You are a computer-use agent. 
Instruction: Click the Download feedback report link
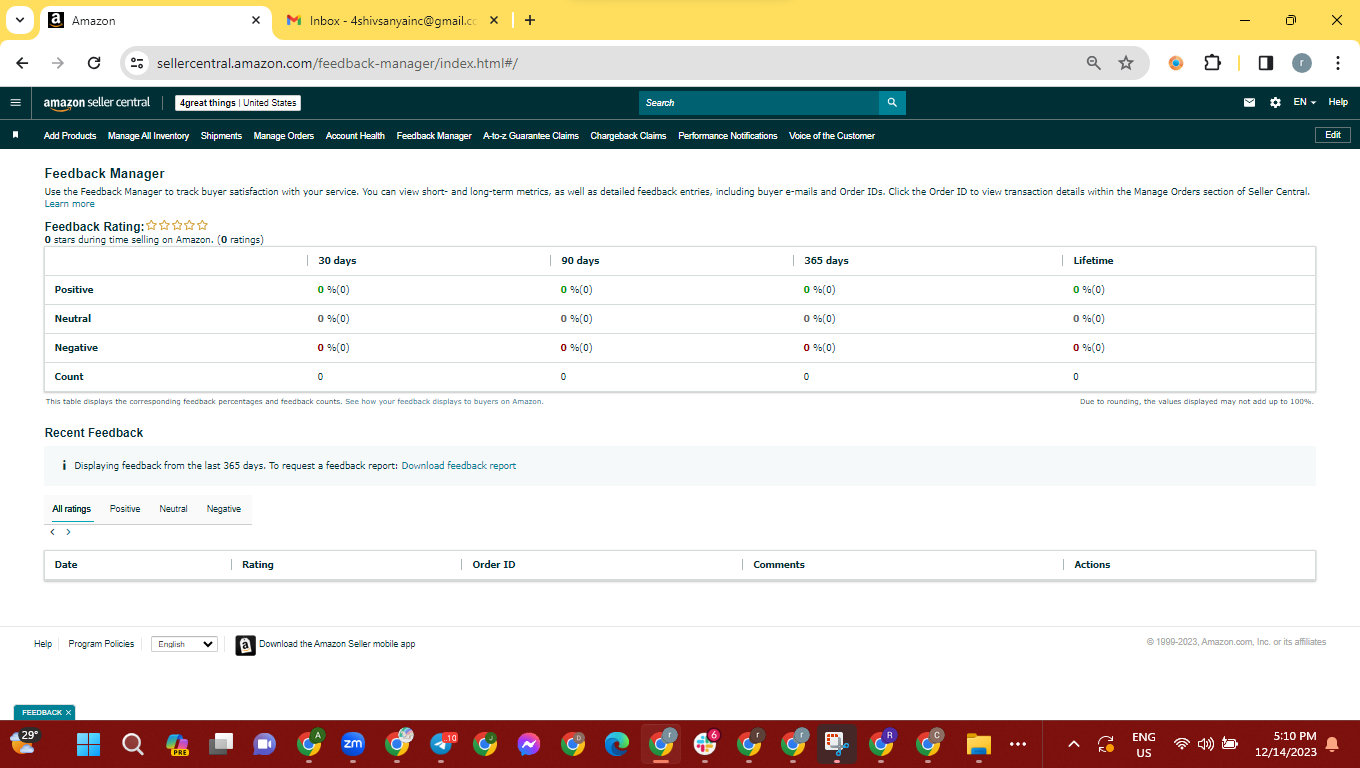pos(459,466)
